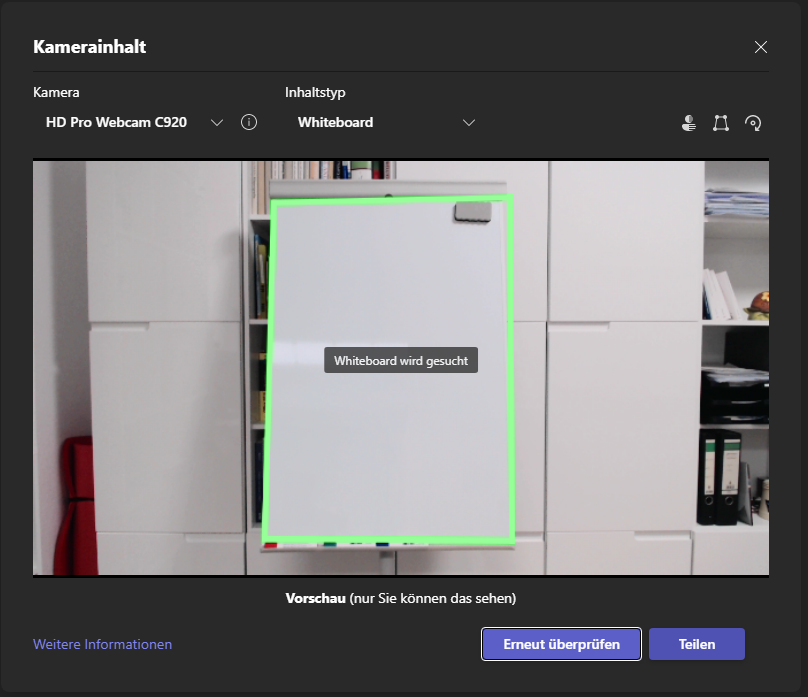The height and width of the screenshot is (697, 808).
Task: Click the eraser on the whiteboard preview
Action: click(x=471, y=212)
